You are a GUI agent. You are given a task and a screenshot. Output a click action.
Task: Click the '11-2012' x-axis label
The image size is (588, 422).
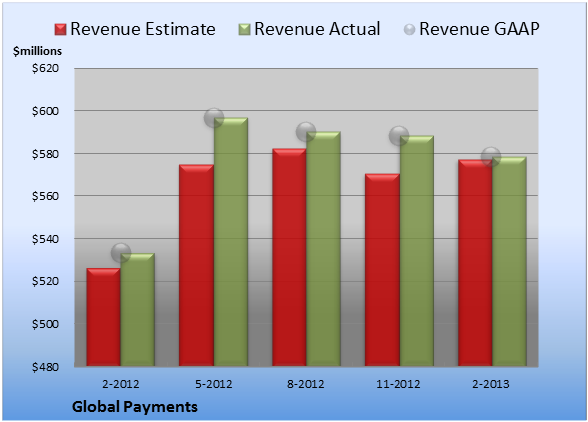[398, 384]
